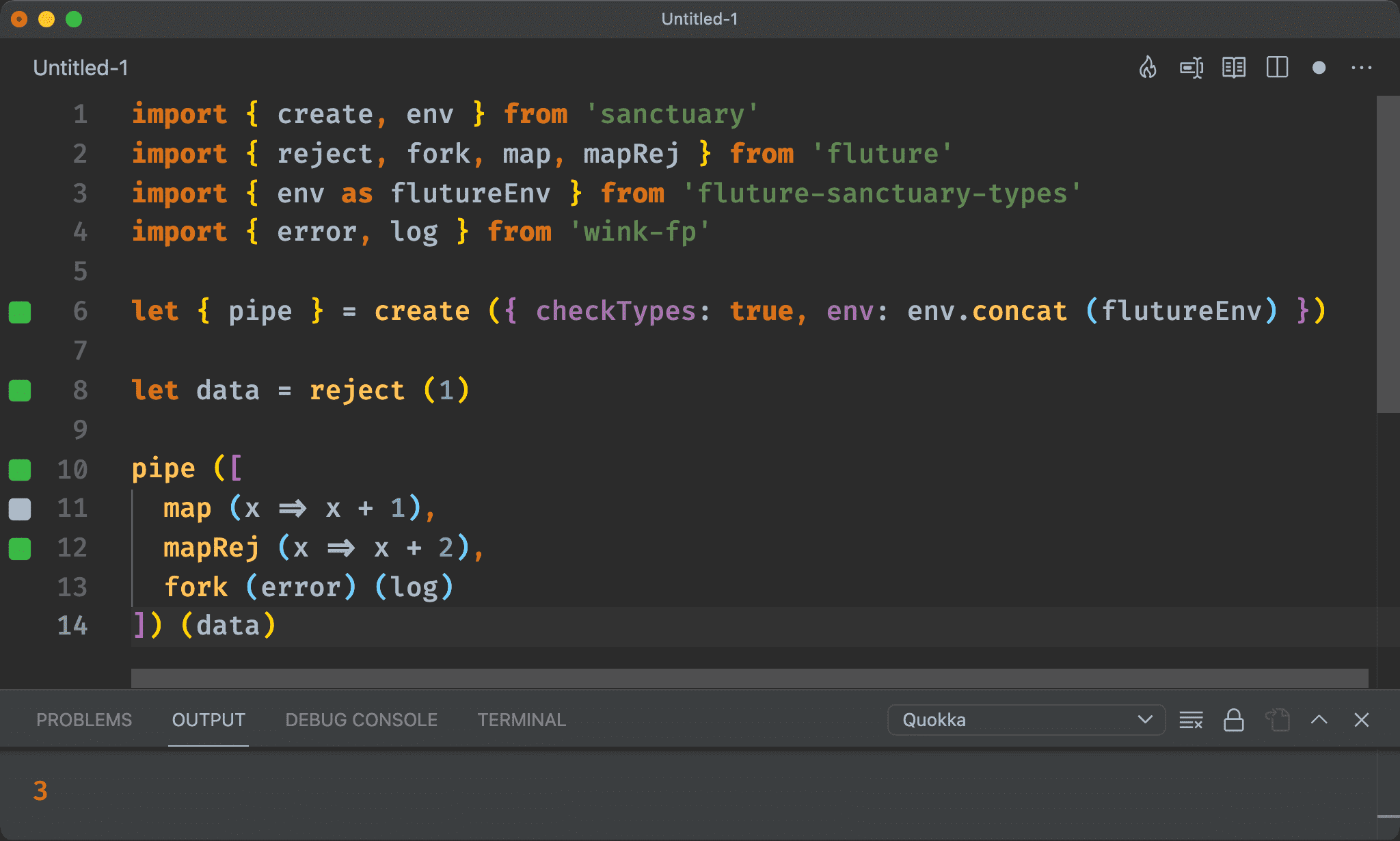Clear the output panel
The width and height of the screenshot is (1400, 841).
coord(1191,720)
